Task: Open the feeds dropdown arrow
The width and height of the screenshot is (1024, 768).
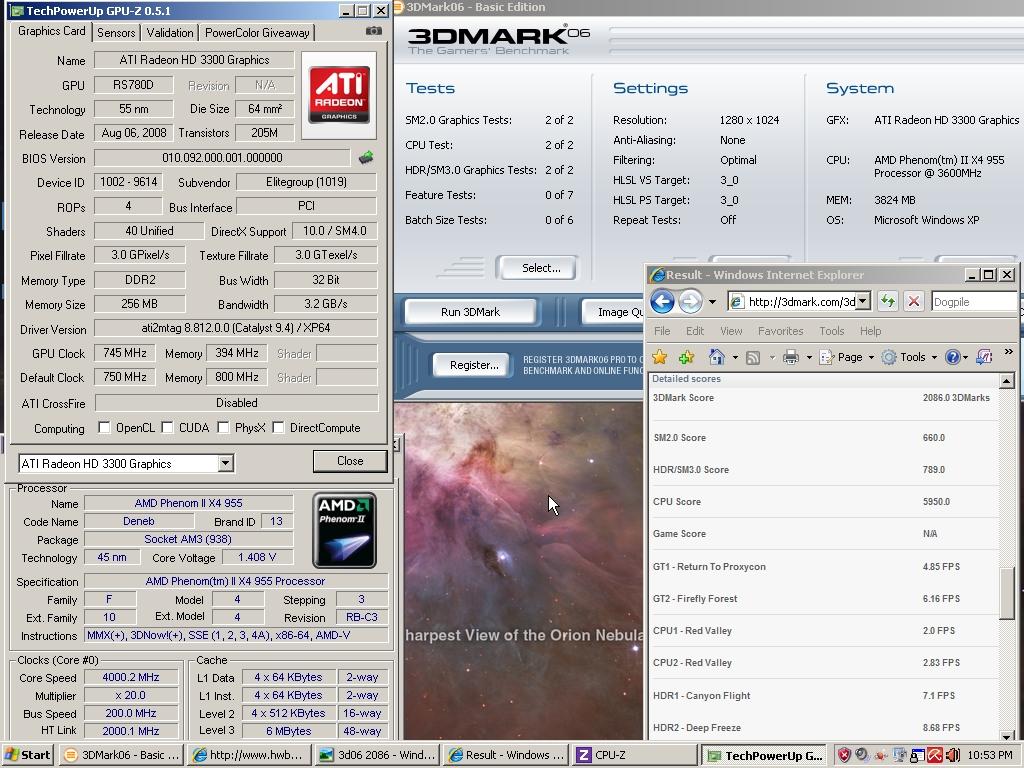Action: [x=772, y=357]
